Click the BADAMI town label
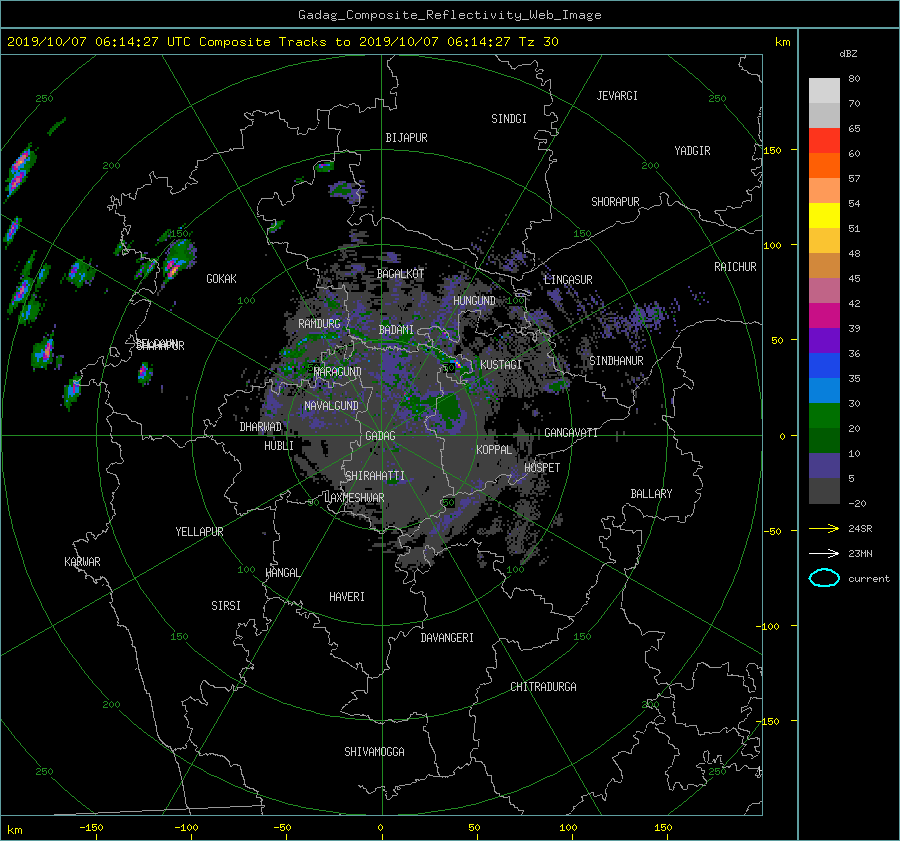Screen dimensions: 900x841 (396, 330)
